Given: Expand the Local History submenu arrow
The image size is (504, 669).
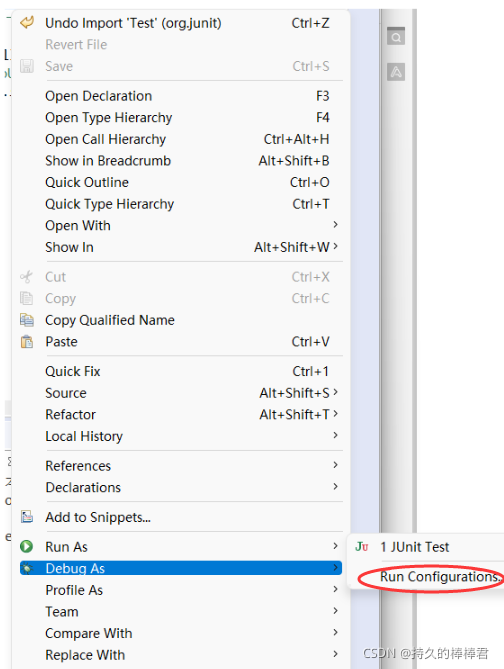Looking at the screenshot, I should pyautogui.click(x=335, y=435).
